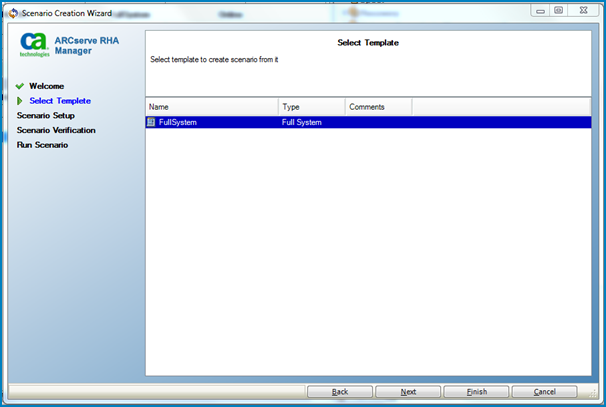Click the FullSystem template row icon
Viewport: 606px width, 407px height.
pyautogui.click(x=151, y=122)
